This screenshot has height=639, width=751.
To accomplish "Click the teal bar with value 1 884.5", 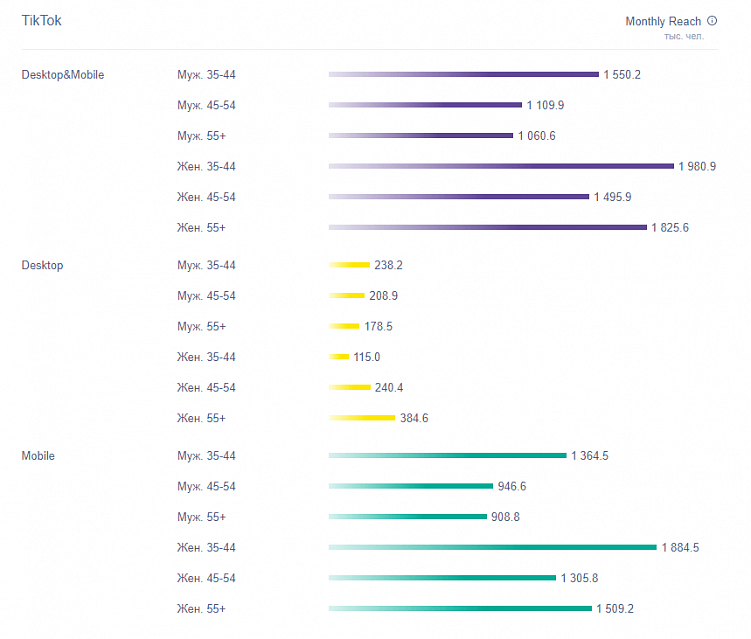I will 492,547.
